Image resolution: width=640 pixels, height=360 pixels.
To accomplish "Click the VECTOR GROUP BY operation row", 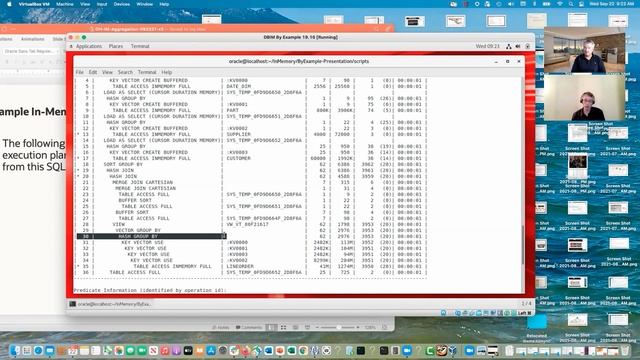I will tap(138, 230).
